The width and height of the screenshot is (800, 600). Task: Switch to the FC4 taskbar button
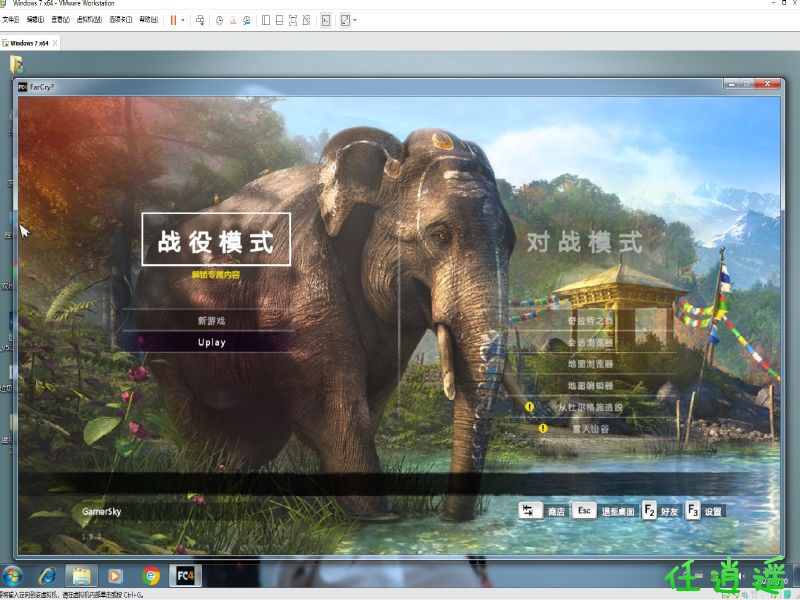185,577
